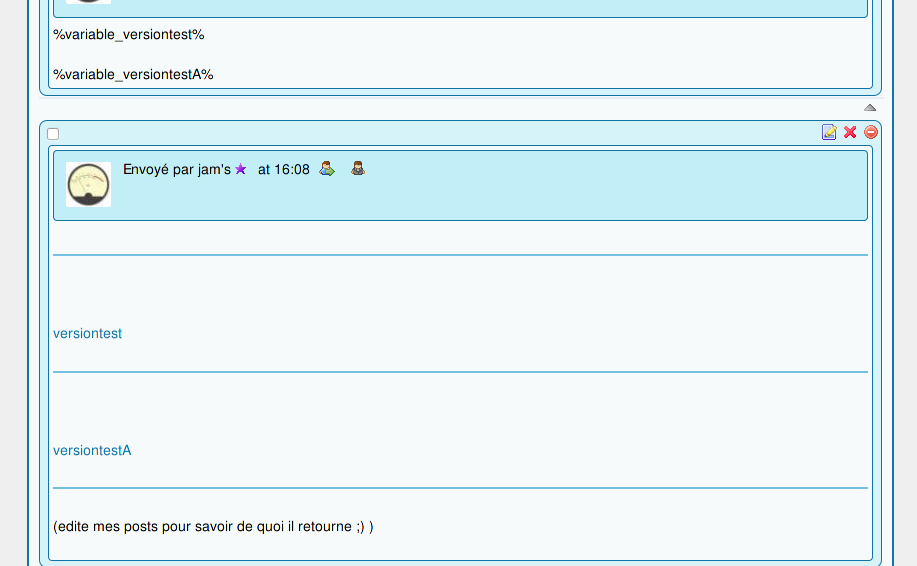Screen dimensions: 917x566
Task: Click the red circle minus icon
Action: pyautogui.click(x=871, y=132)
